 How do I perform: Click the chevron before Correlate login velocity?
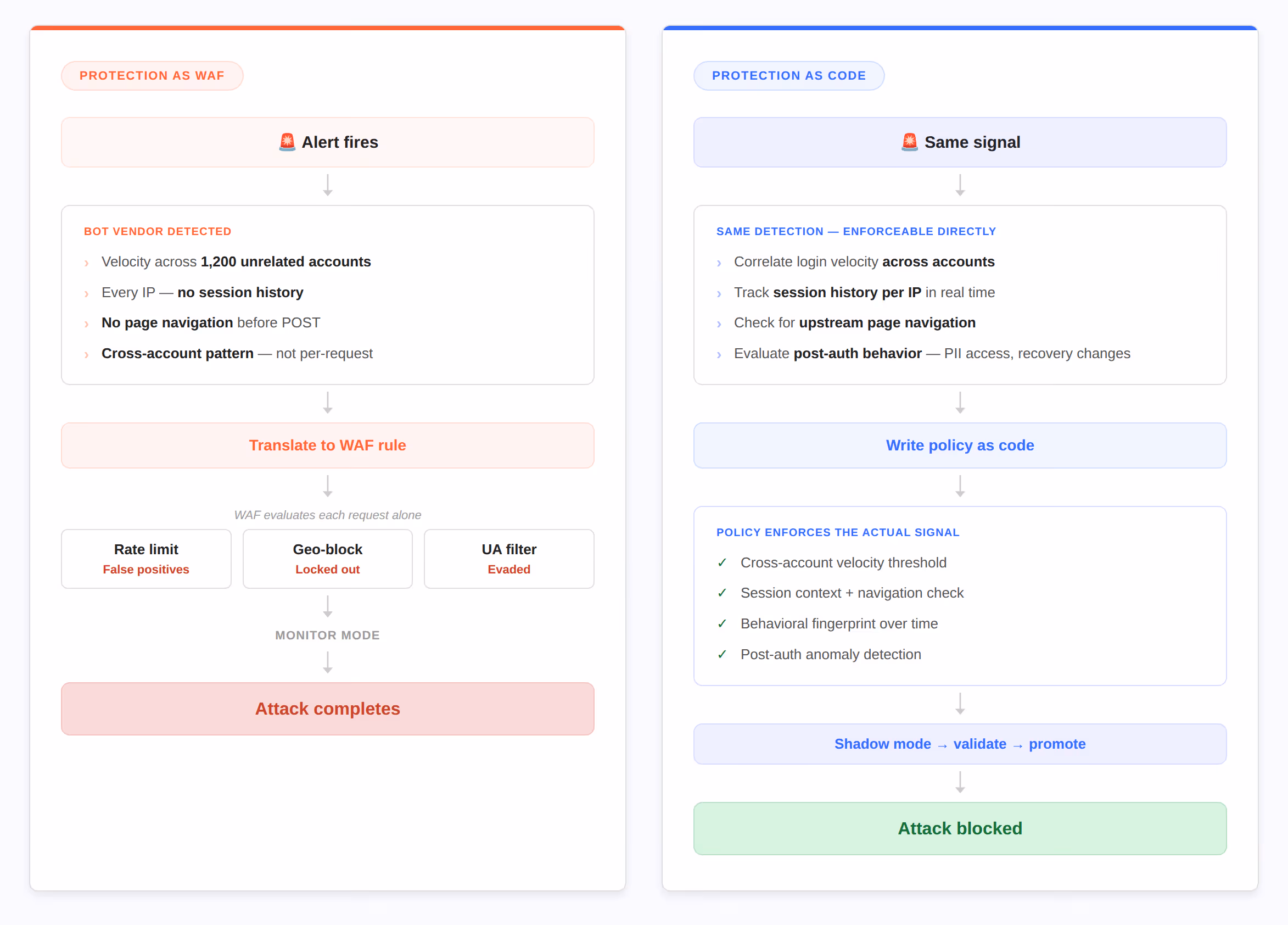[719, 263]
